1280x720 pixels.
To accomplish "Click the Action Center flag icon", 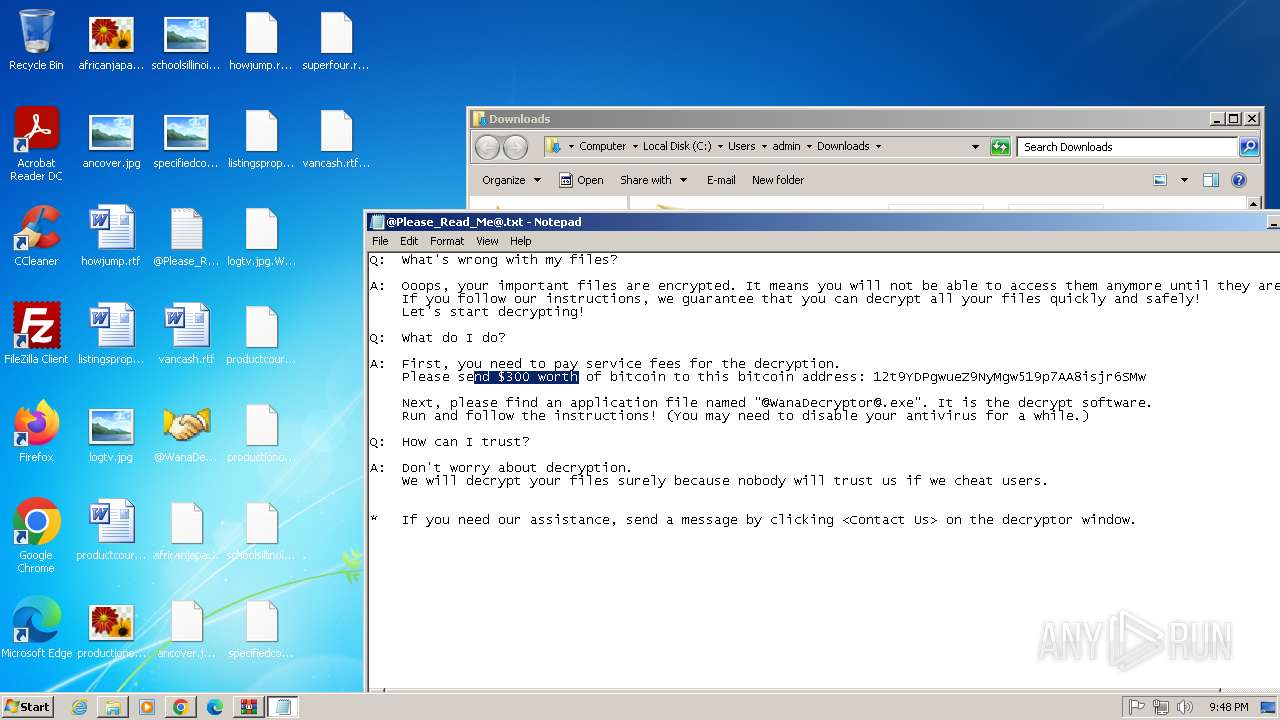I will click(1136, 707).
